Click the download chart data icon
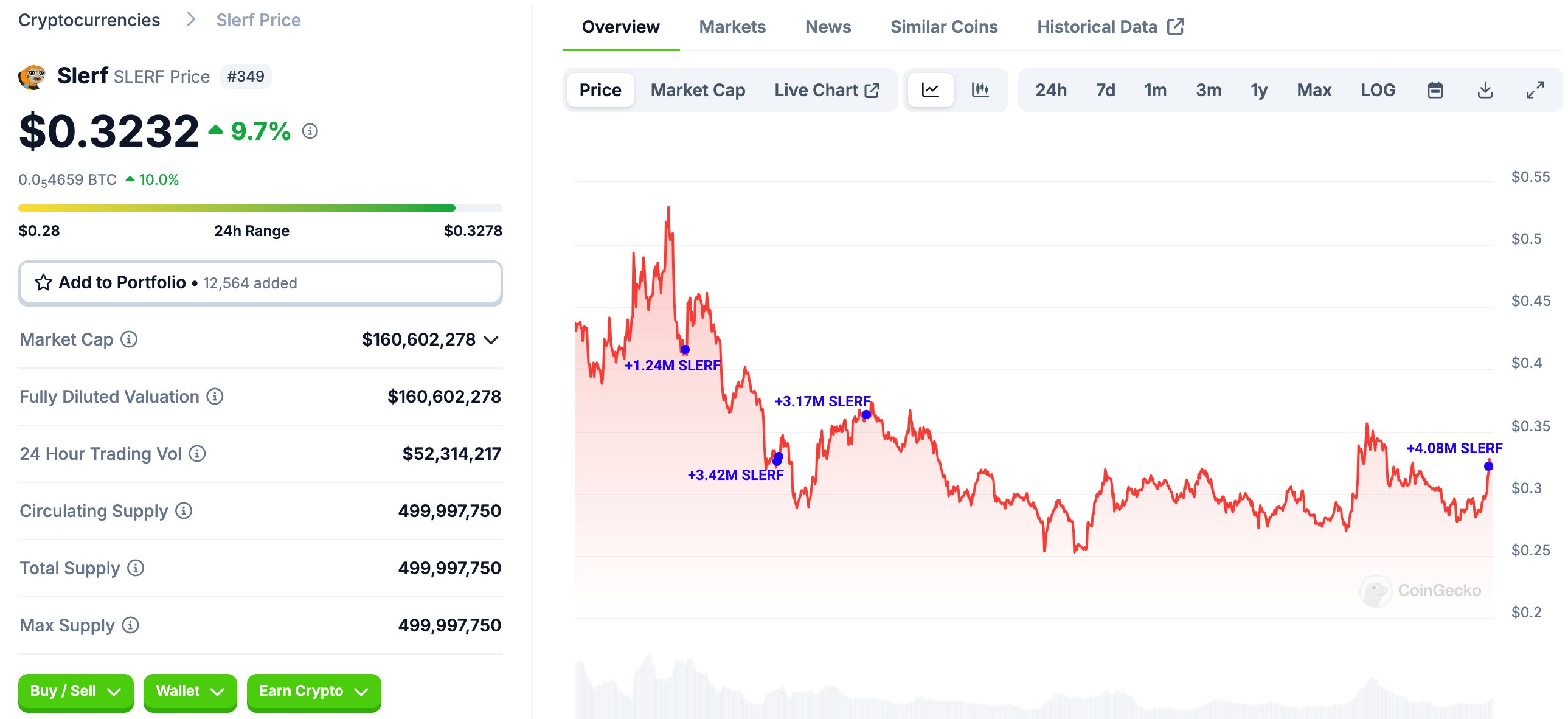The height and width of the screenshot is (719, 1568). (1485, 90)
